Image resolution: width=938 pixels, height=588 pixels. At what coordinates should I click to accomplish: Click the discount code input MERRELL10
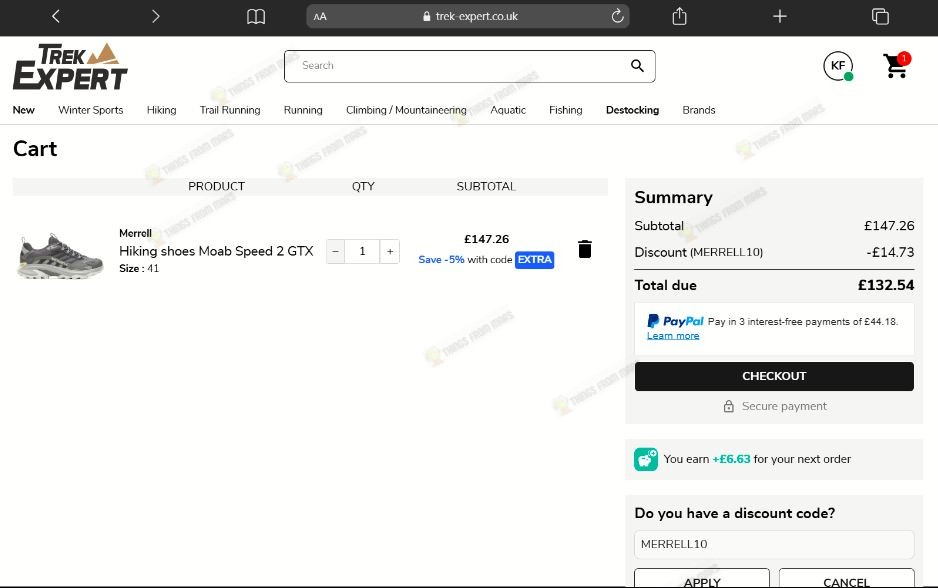tap(774, 544)
